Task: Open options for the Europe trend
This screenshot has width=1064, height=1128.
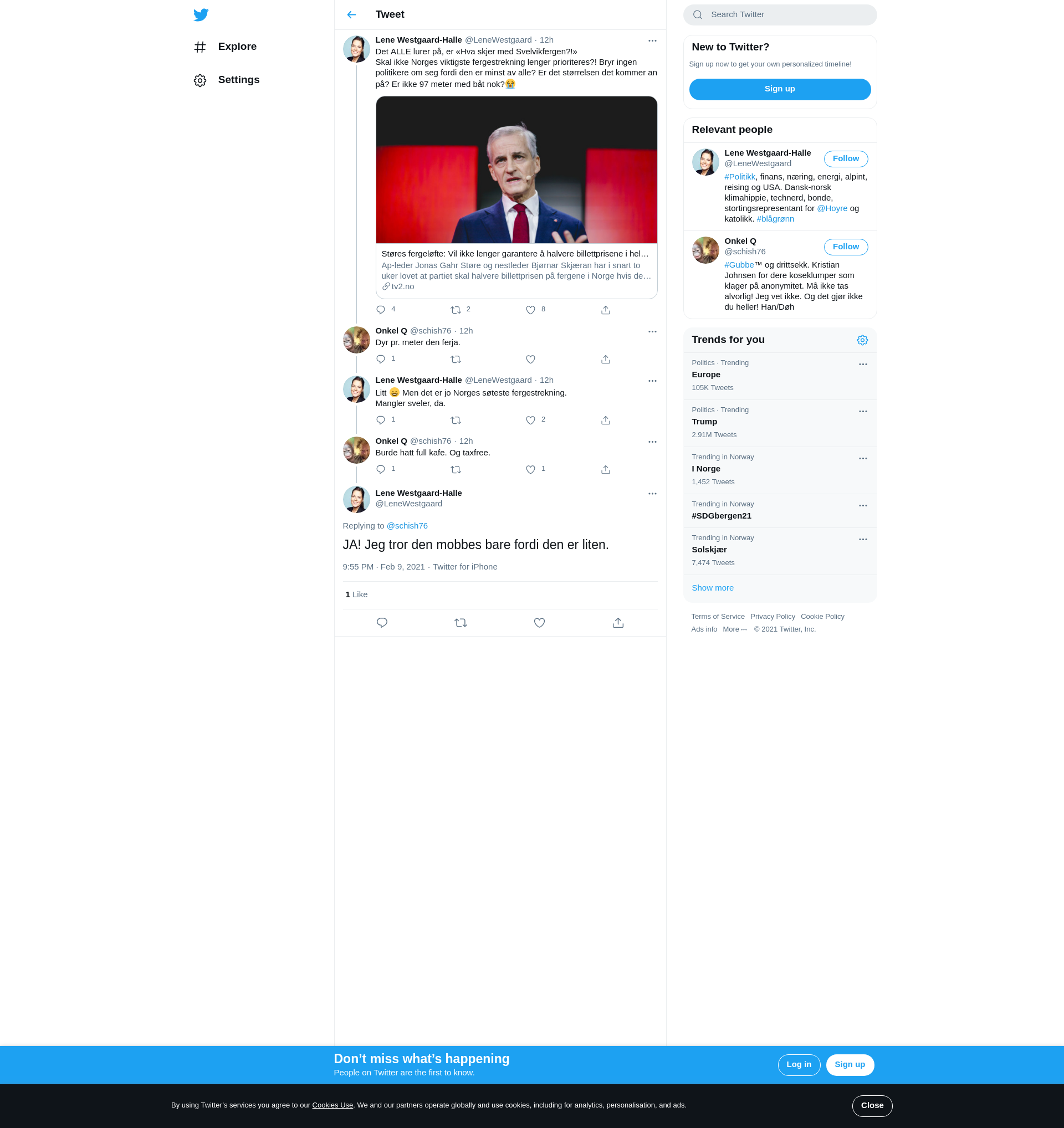Action: coord(862,365)
